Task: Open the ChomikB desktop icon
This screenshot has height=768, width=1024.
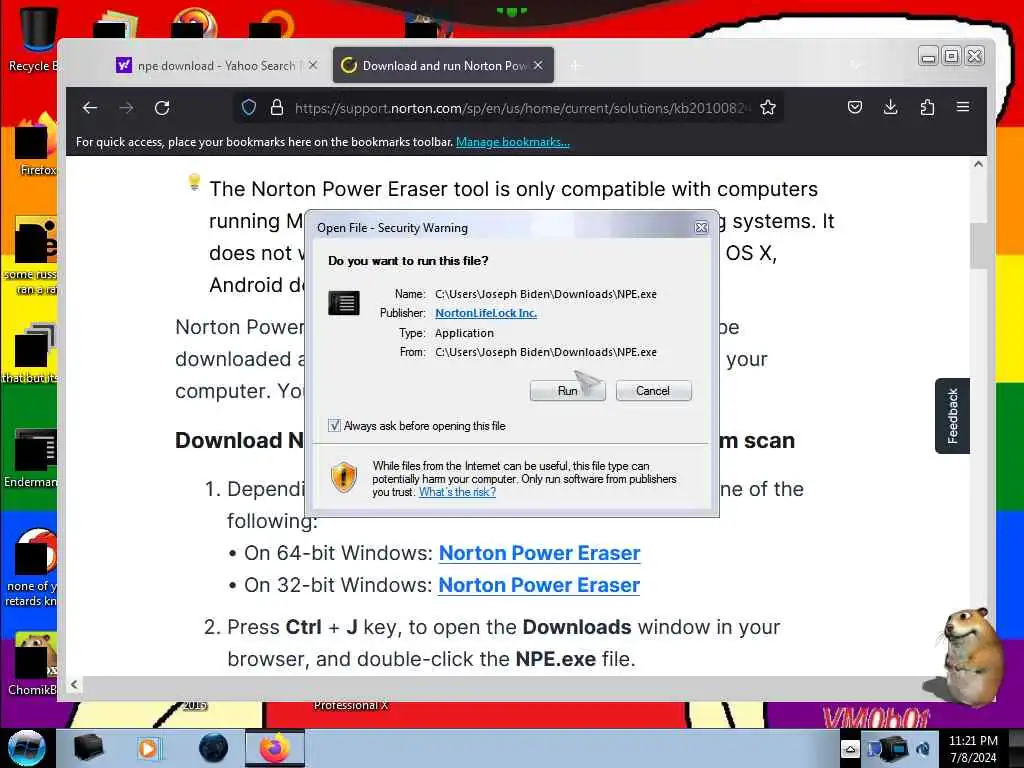Action: (x=33, y=664)
